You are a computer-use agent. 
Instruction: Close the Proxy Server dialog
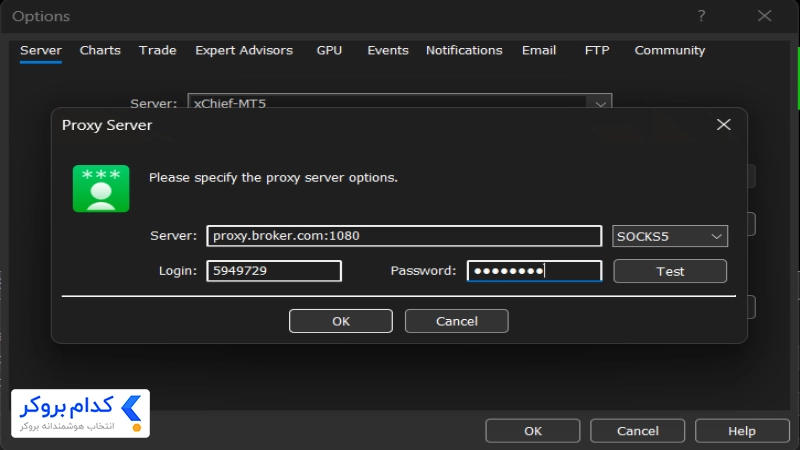pyautogui.click(x=723, y=124)
